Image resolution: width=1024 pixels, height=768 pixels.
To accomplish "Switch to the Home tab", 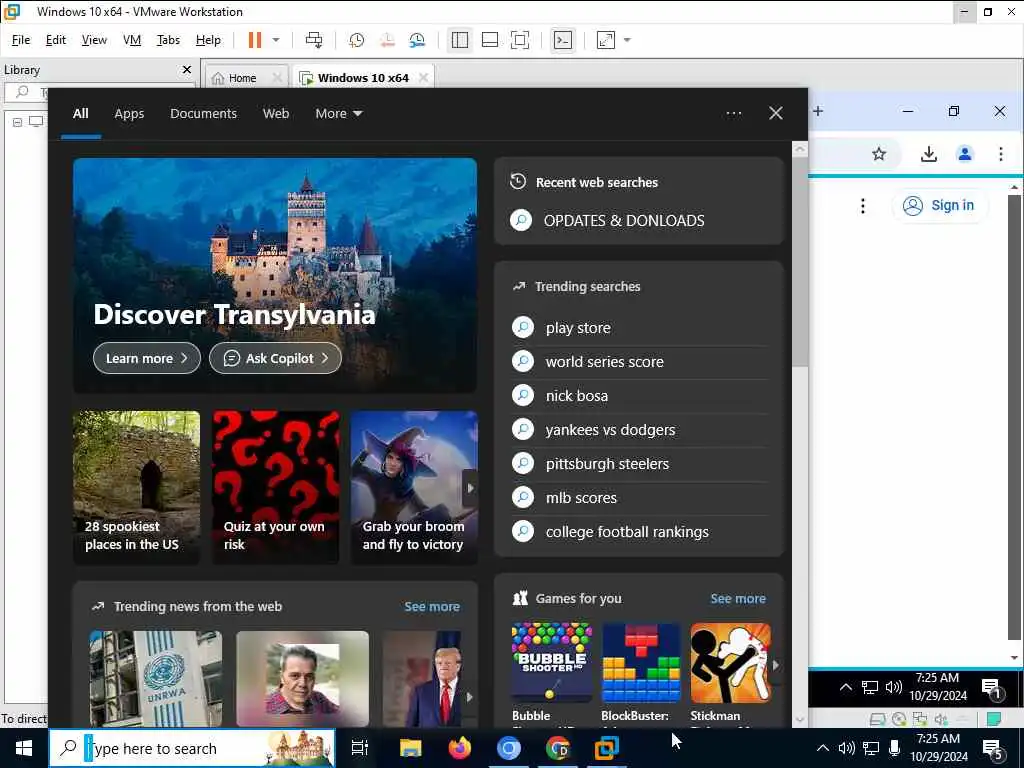I will pos(242,78).
